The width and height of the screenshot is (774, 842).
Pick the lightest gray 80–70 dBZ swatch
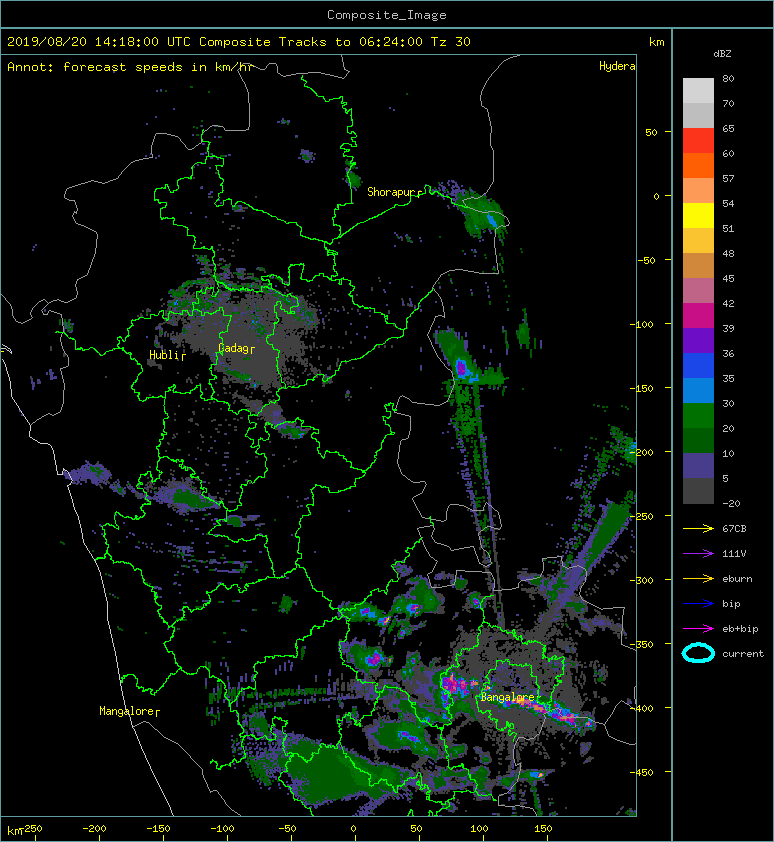tap(698, 91)
